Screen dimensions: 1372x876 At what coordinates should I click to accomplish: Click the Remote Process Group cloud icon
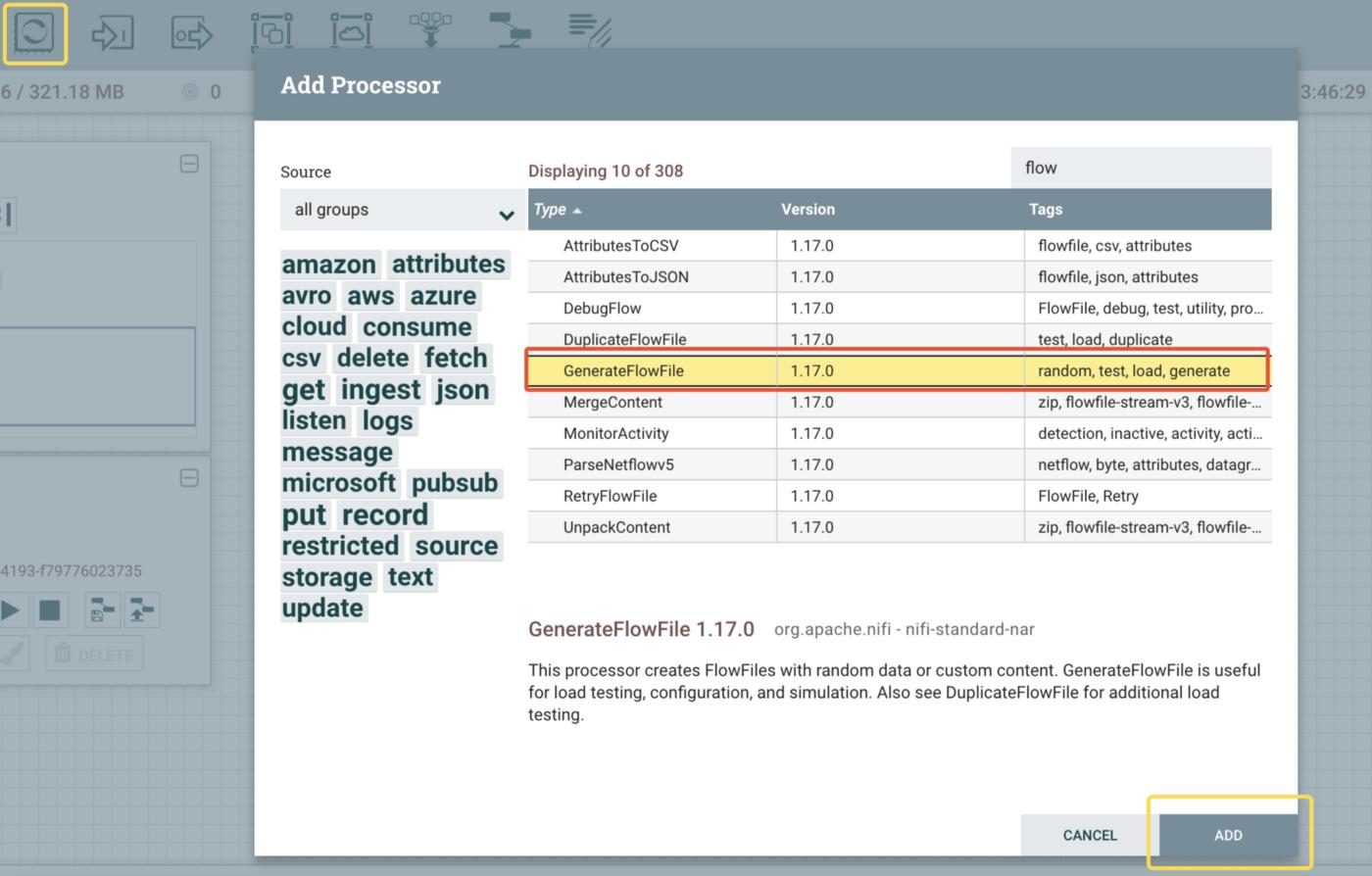pyautogui.click(x=351, y=31)
